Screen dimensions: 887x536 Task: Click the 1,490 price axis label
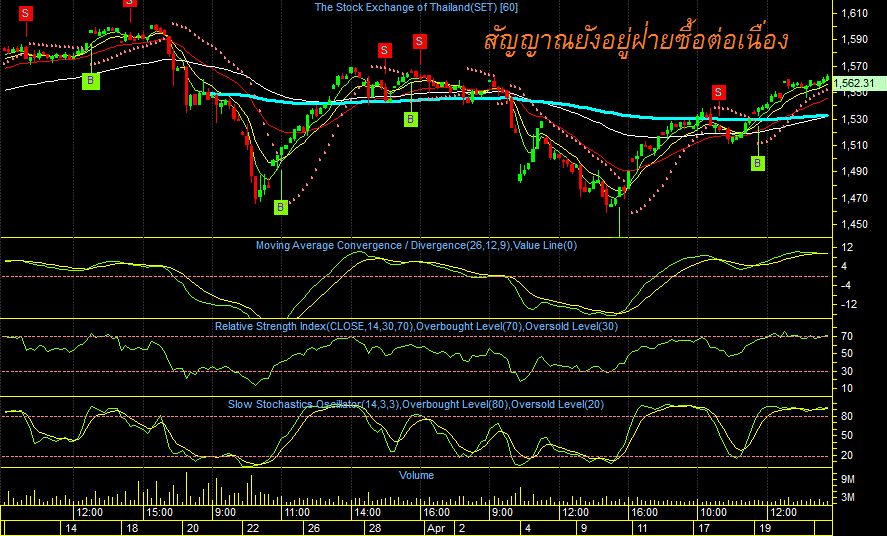[854, 171]
